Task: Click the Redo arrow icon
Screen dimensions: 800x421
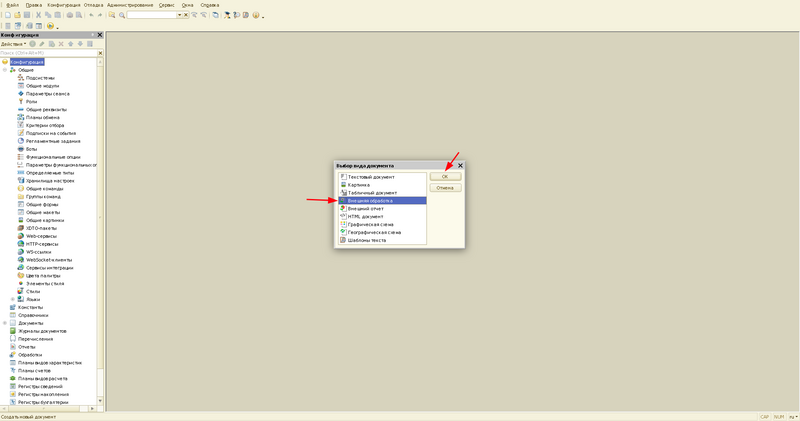Action: click(x=100, y=15)
